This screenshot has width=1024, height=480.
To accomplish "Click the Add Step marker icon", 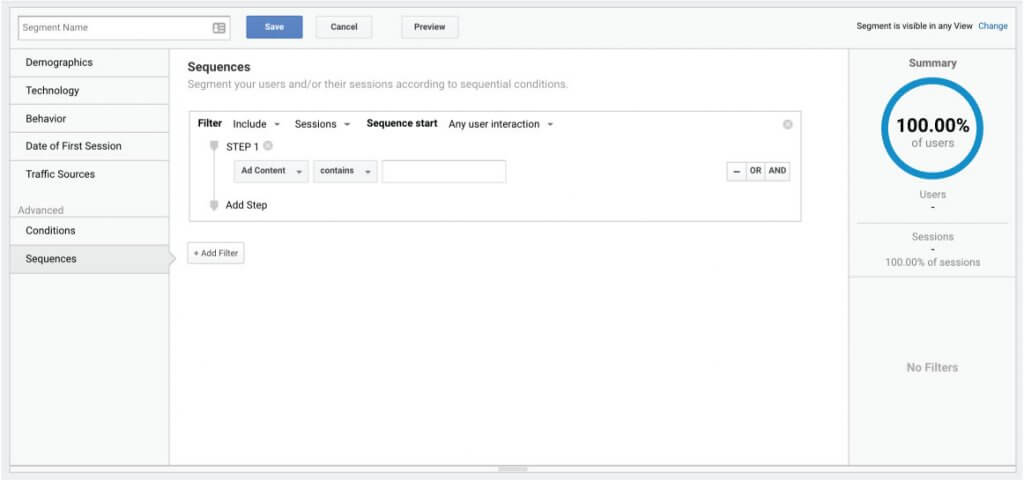I will coord(214,205).
